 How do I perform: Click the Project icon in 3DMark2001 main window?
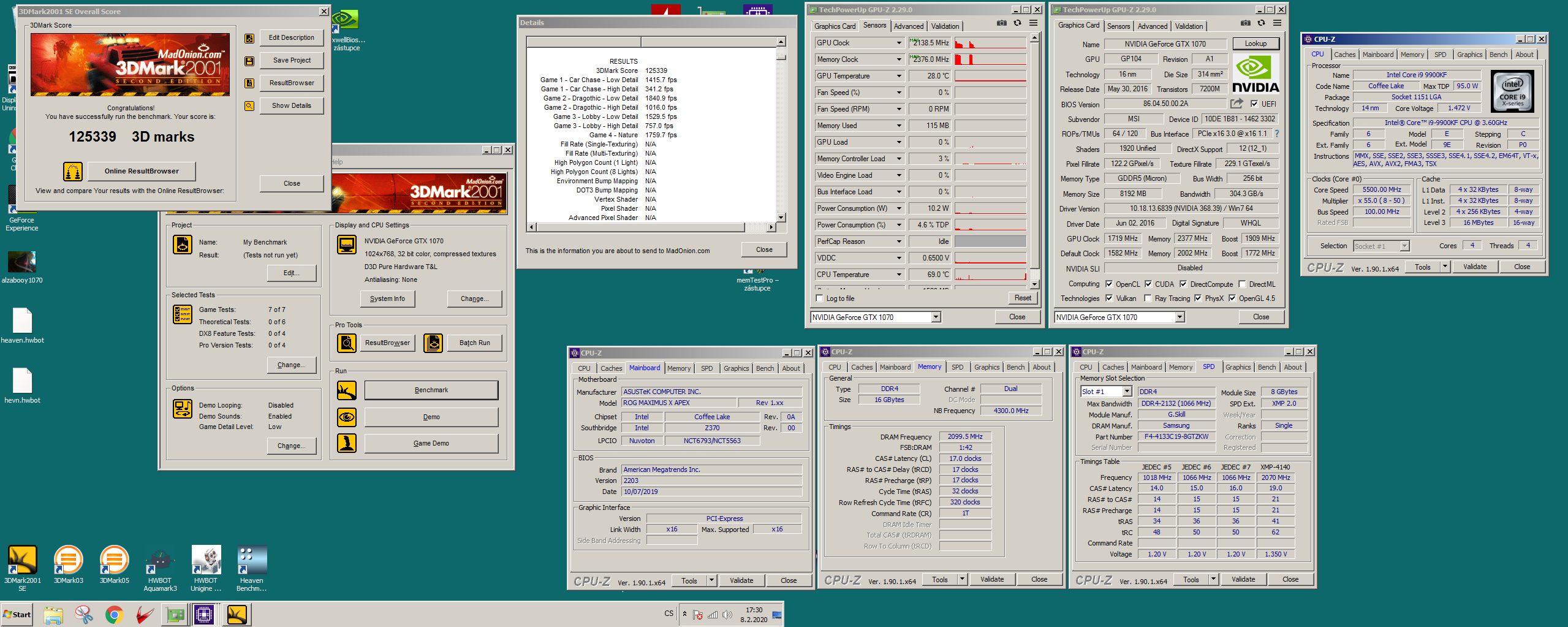tap(183, 245)
